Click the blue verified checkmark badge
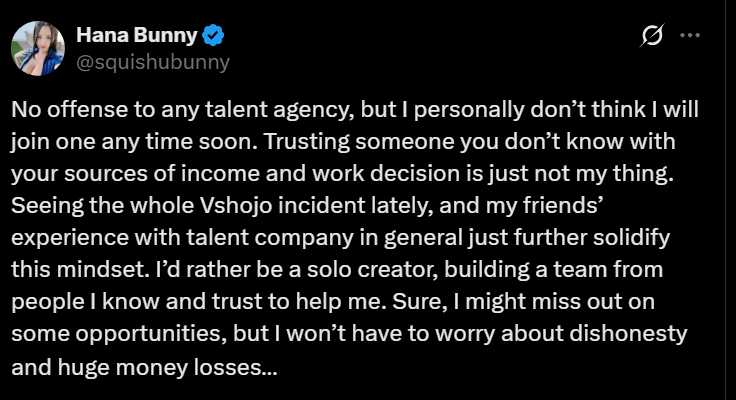This screenshot has height=400, width=736. 213,36
